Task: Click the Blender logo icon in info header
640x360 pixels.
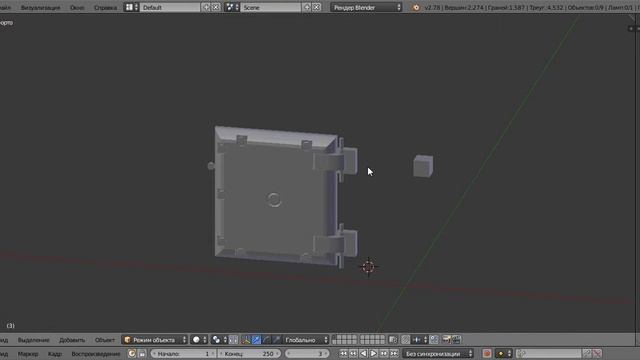Action: (416, 7)
